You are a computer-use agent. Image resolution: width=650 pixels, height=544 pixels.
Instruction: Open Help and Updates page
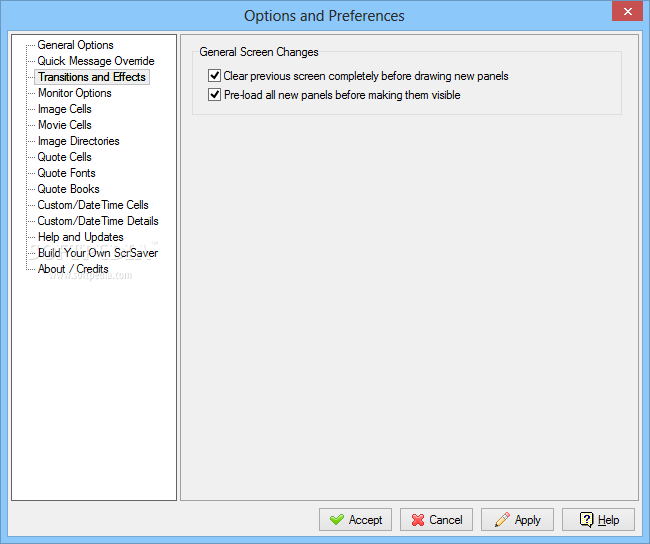point(81,237)
